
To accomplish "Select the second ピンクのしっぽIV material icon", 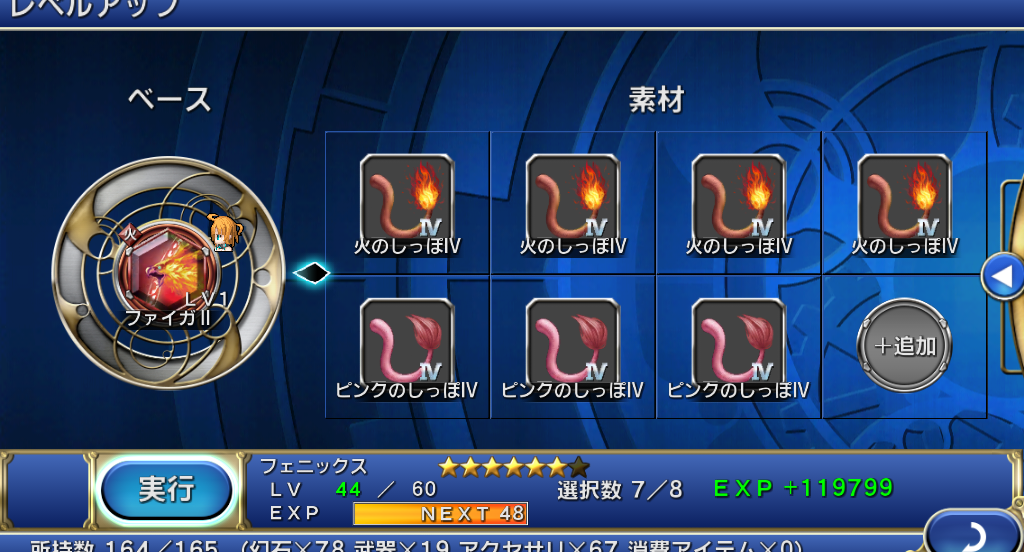I will [573, 343].
